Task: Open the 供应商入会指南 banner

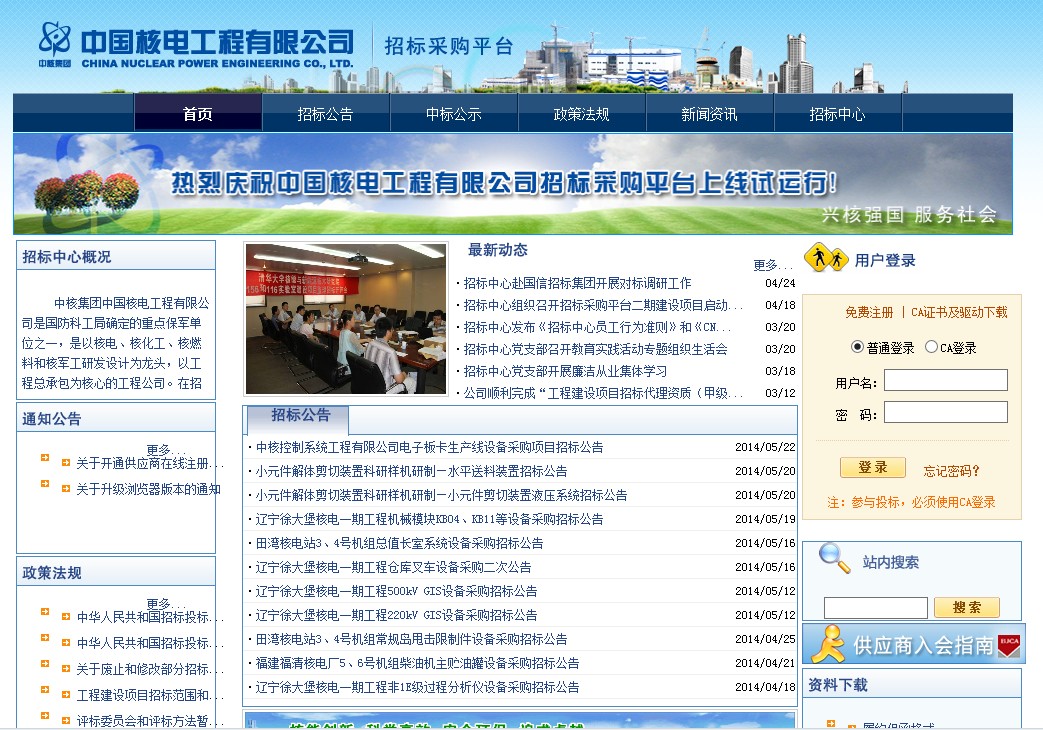Action: (x=914, y=644)
